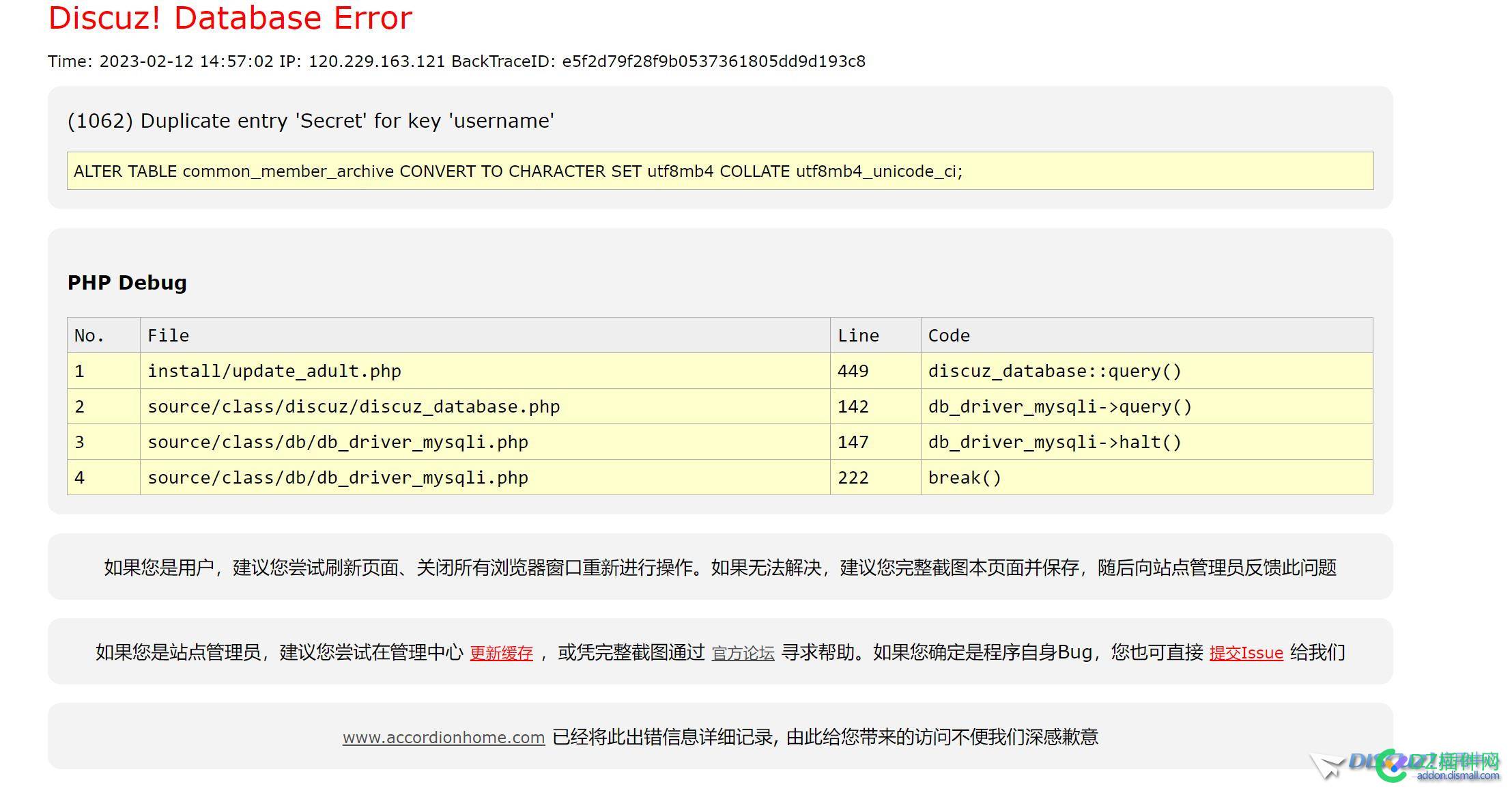Click db_driver_mysqli->query() code cell
Viewport: 1512px width, 793px height.
click(x=1147, y=406)
